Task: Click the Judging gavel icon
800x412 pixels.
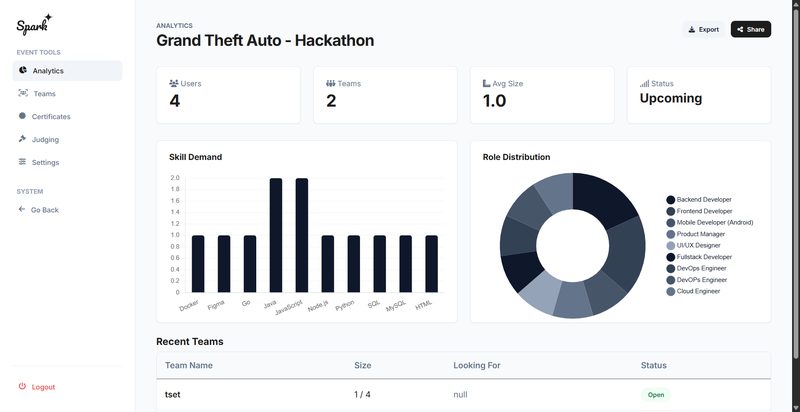Action: click(x=23, y=139)
